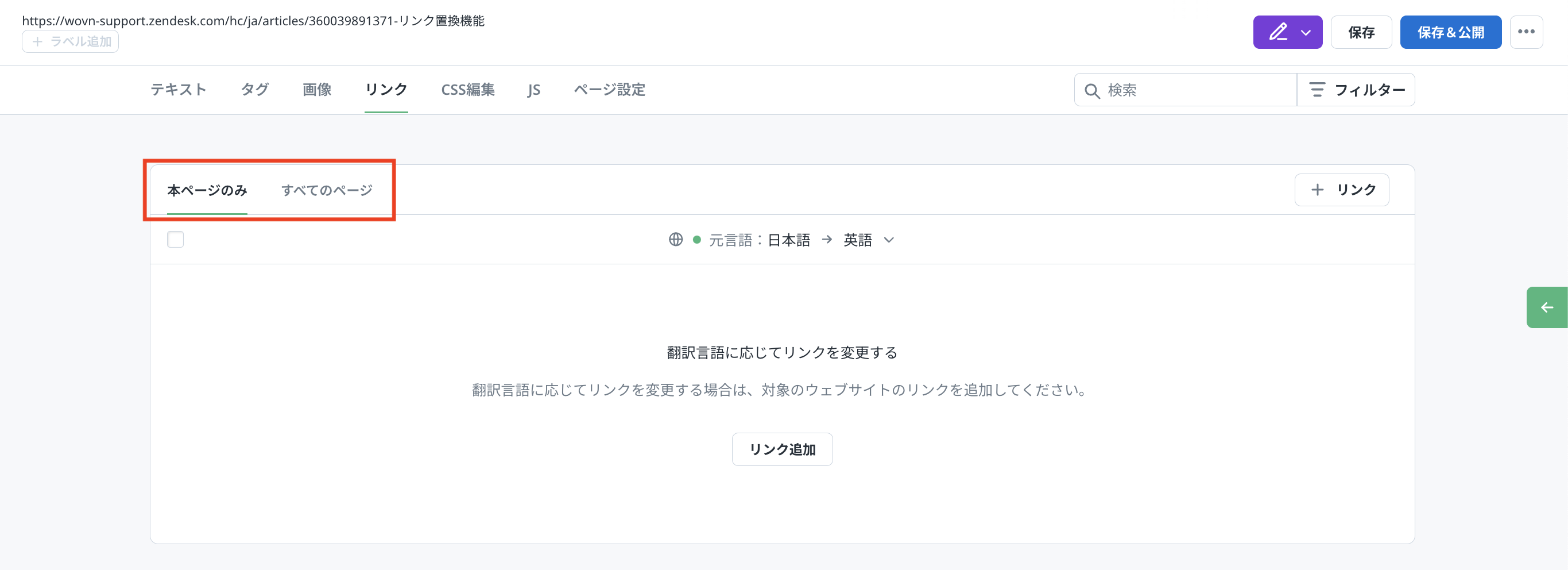
Task: Click the magnifying glass search icon
Action: [x=1092, y=91]
